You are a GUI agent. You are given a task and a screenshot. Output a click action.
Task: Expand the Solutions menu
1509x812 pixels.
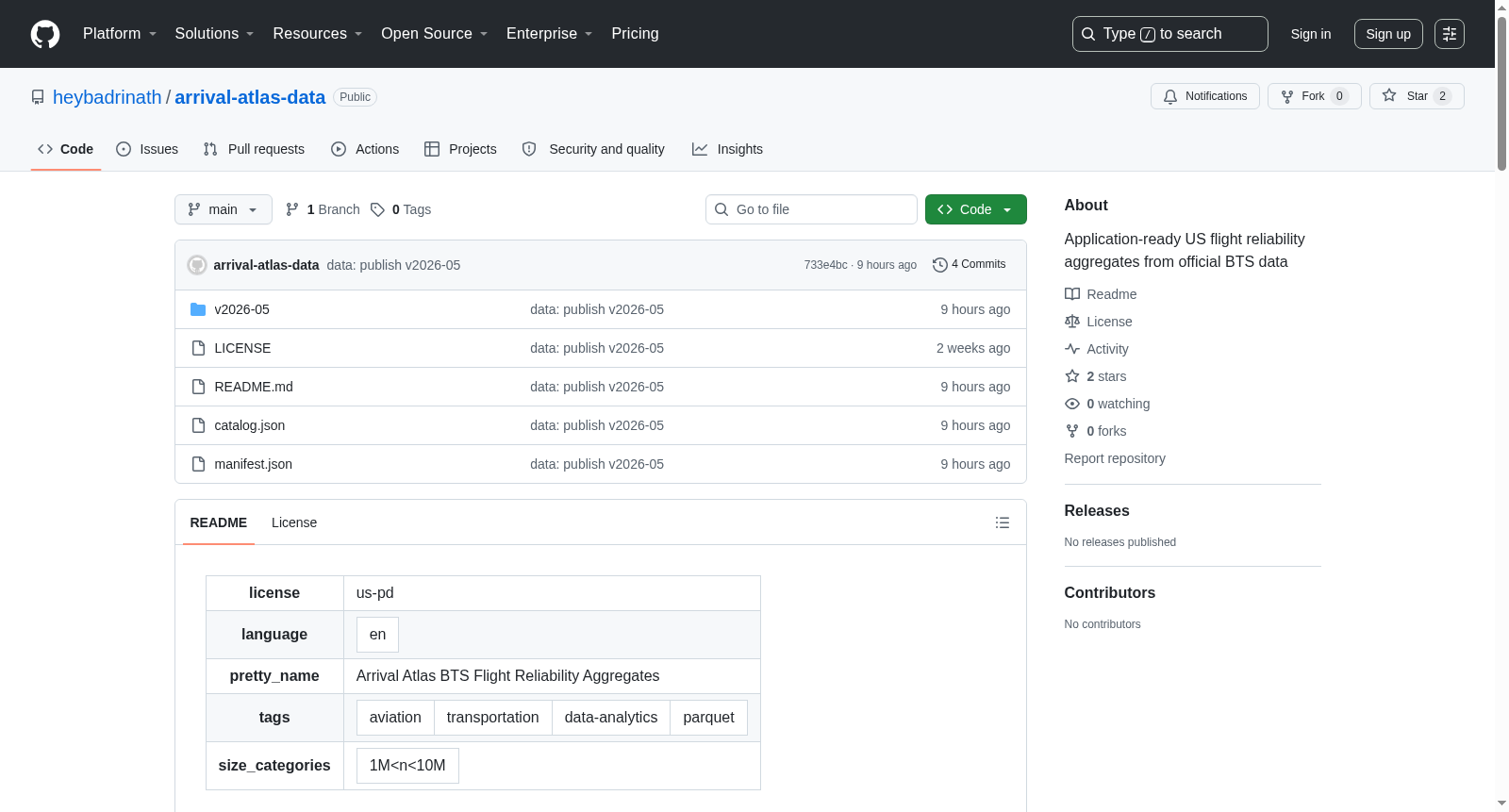214,34
